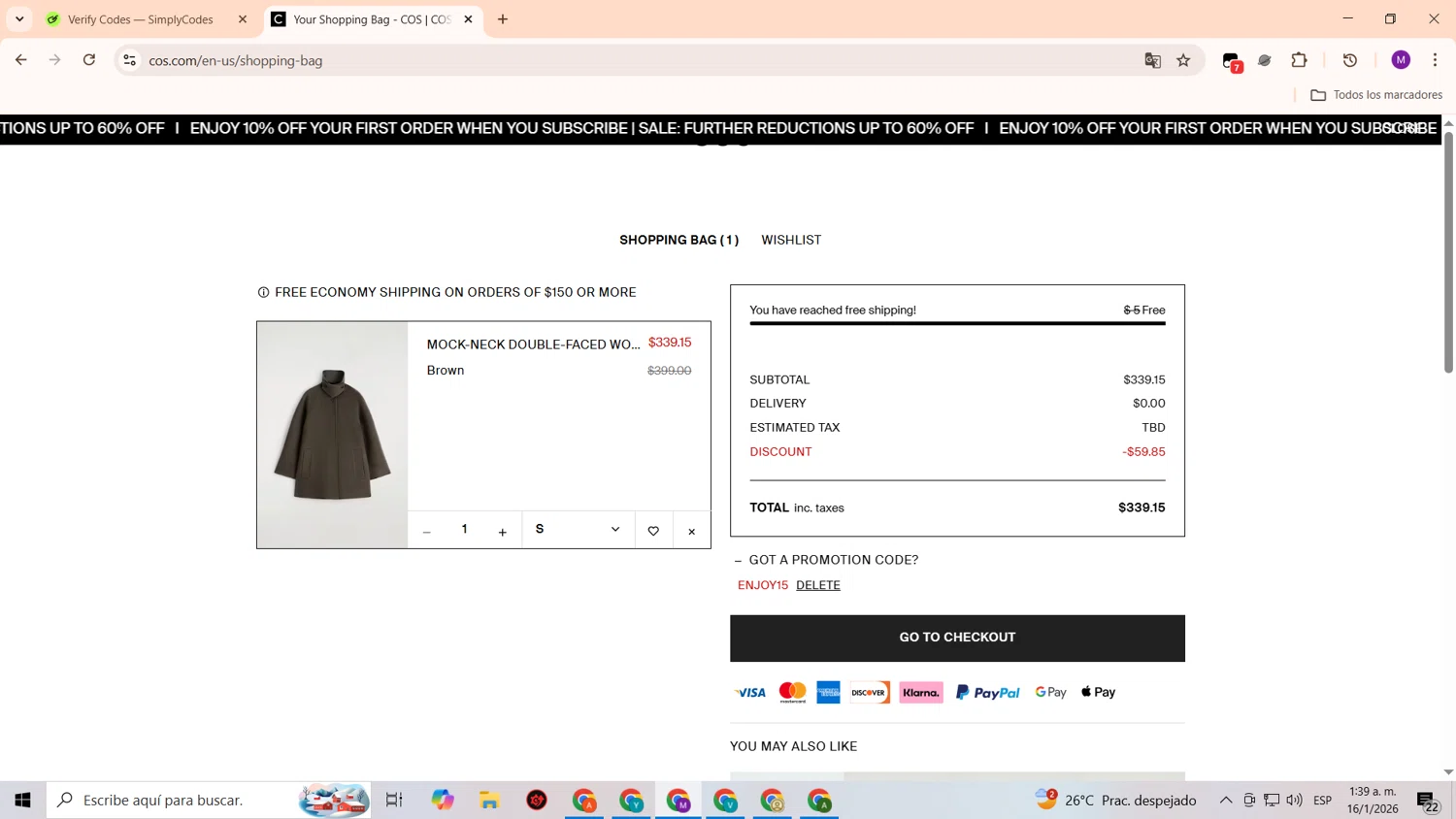Click the free shipping progress bar
The image size is (1456, 819).
pyautogui.click(x=957, y=323)
